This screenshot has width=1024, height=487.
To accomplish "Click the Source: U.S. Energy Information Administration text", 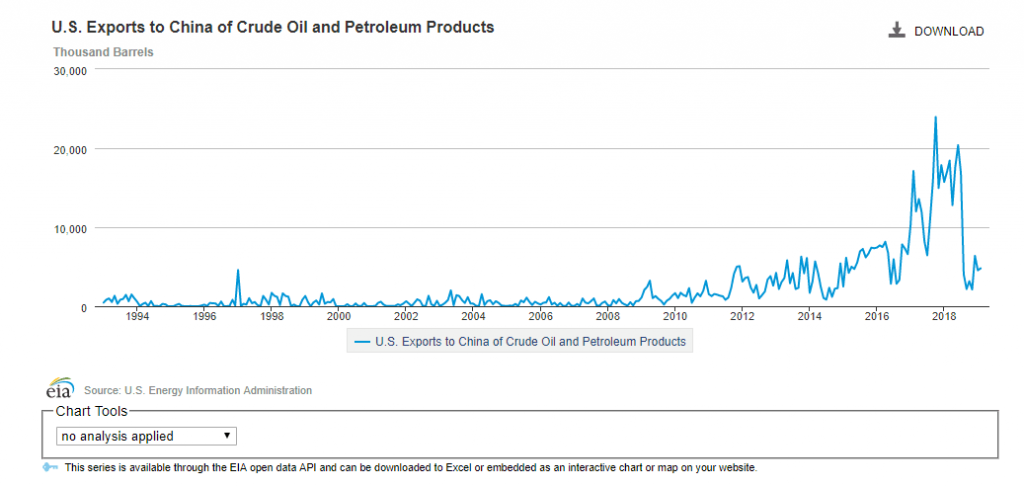I will (198, 390).
